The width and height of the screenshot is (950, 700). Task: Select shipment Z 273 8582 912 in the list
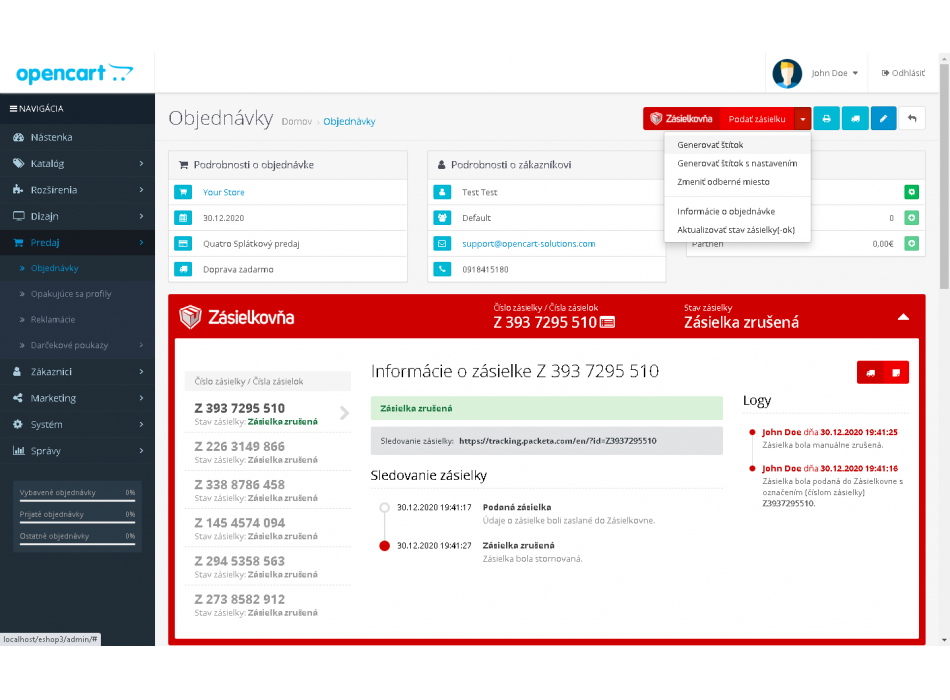pos(268,605)
